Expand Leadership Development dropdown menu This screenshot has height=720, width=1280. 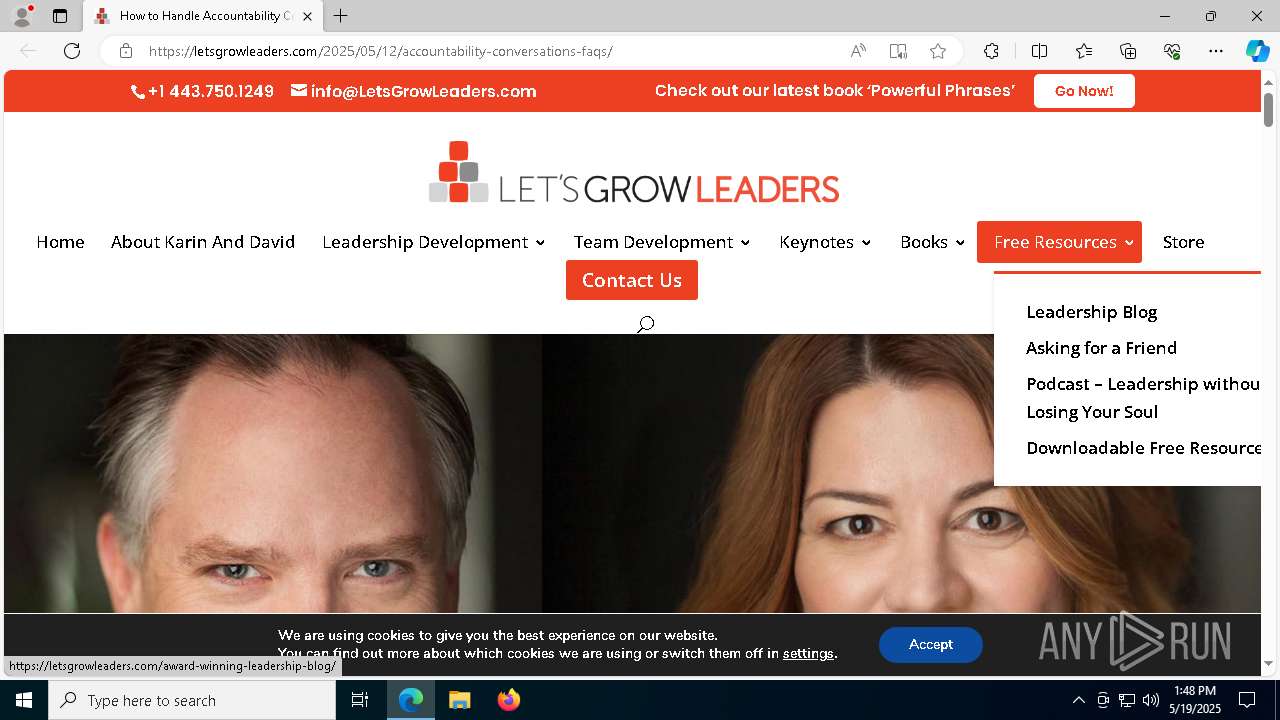433,242
